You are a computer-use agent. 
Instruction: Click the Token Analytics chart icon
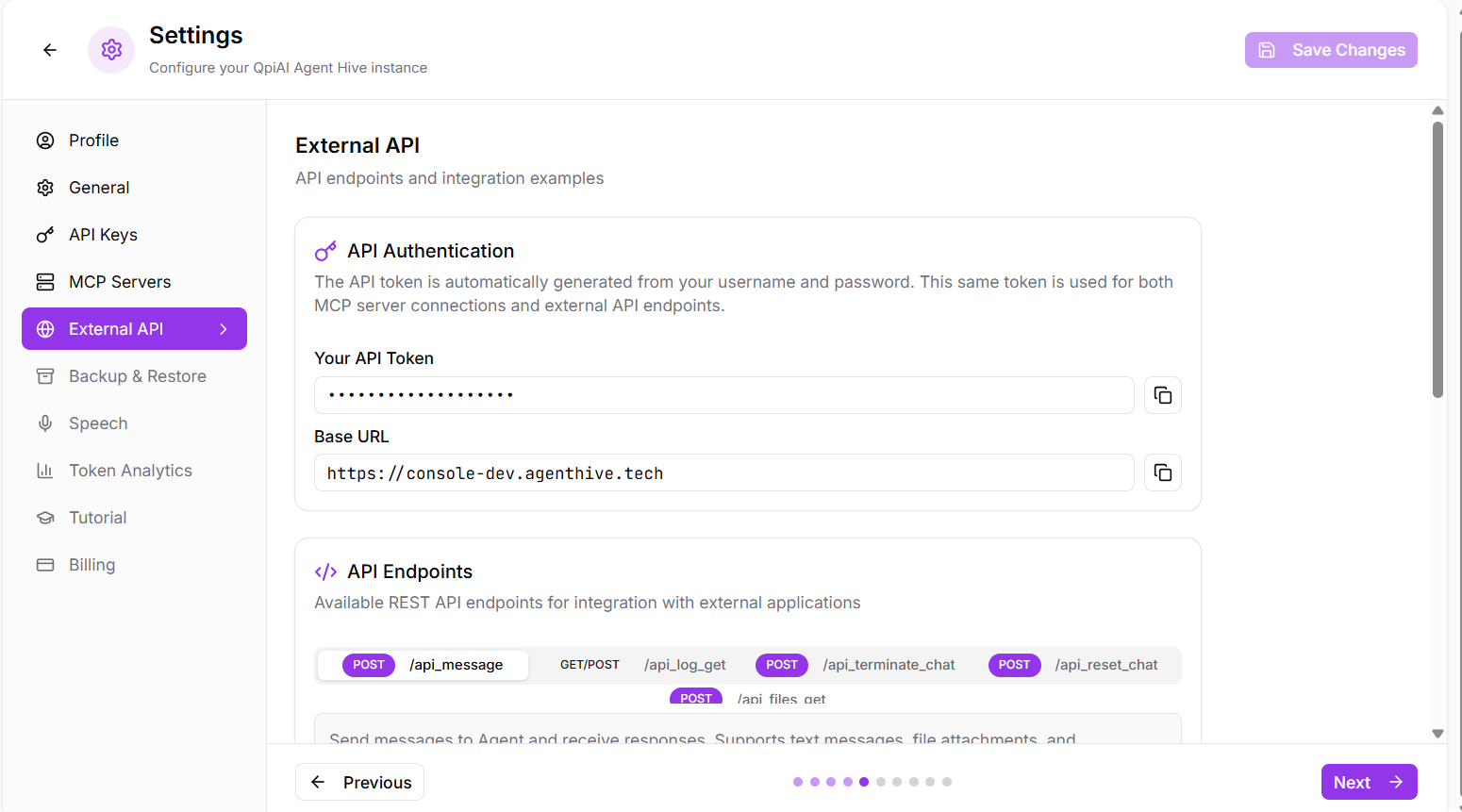45,471
